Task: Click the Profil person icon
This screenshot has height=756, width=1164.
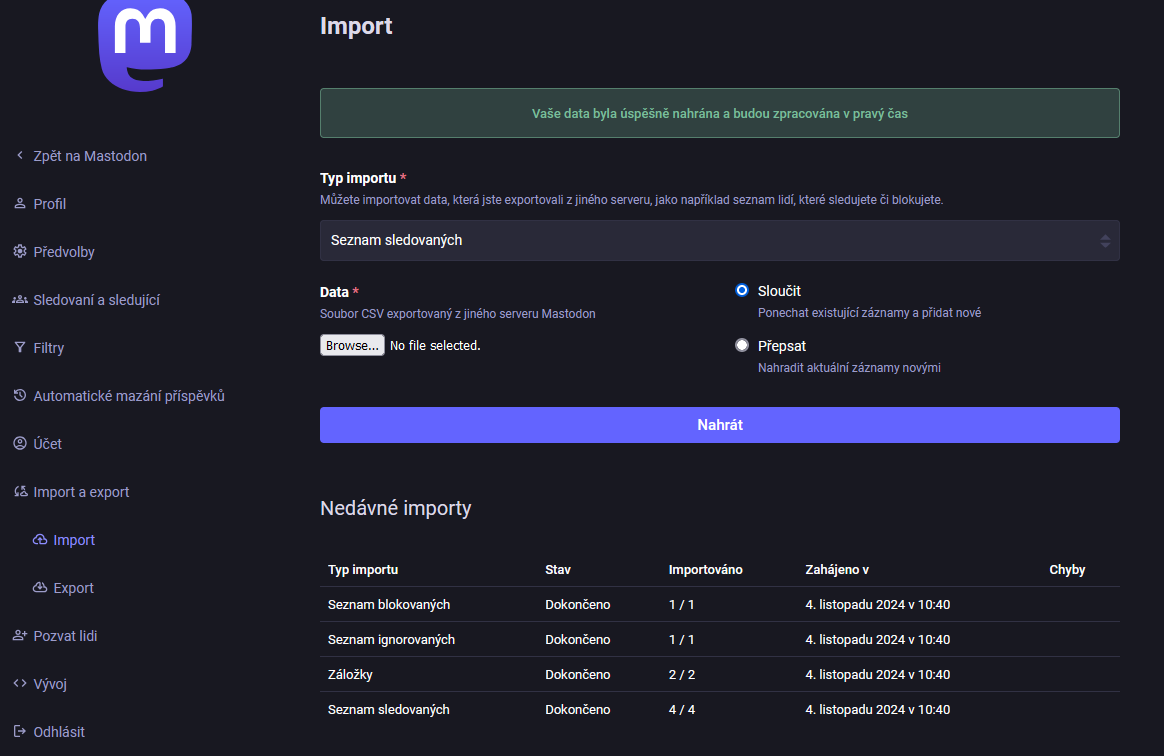Action: pyautogui.click(x=20, y=204)
